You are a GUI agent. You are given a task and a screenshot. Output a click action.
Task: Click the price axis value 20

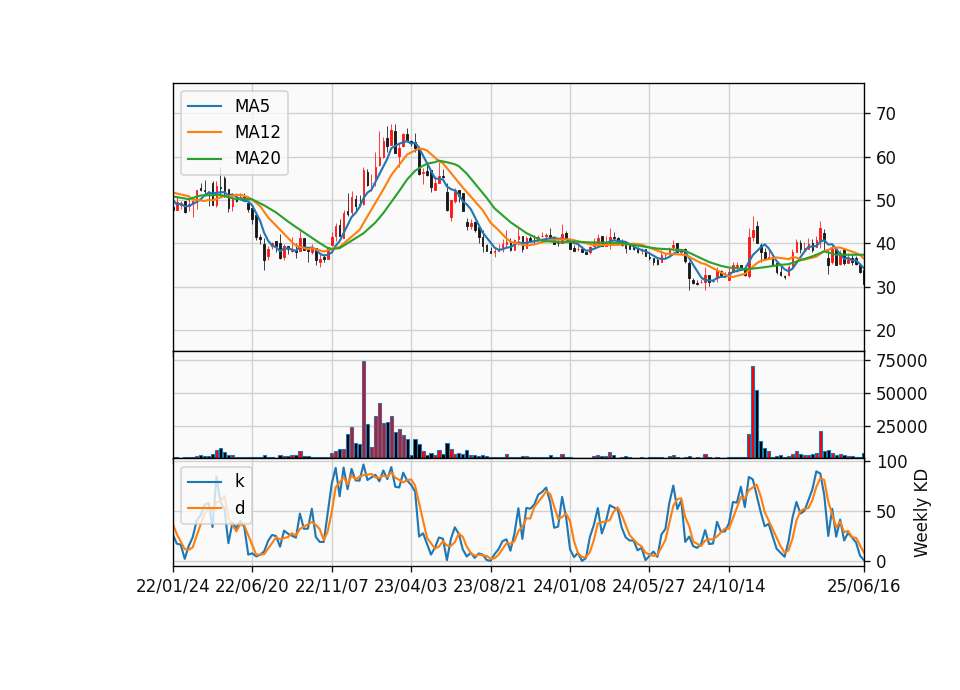tap(885, 331)
